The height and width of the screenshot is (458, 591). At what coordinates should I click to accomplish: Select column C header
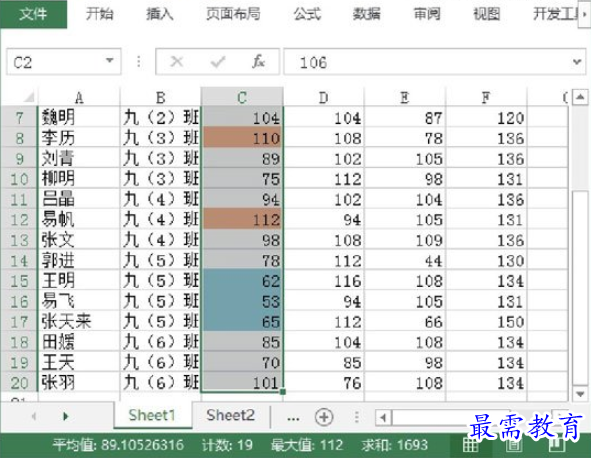tap(242, 97)
